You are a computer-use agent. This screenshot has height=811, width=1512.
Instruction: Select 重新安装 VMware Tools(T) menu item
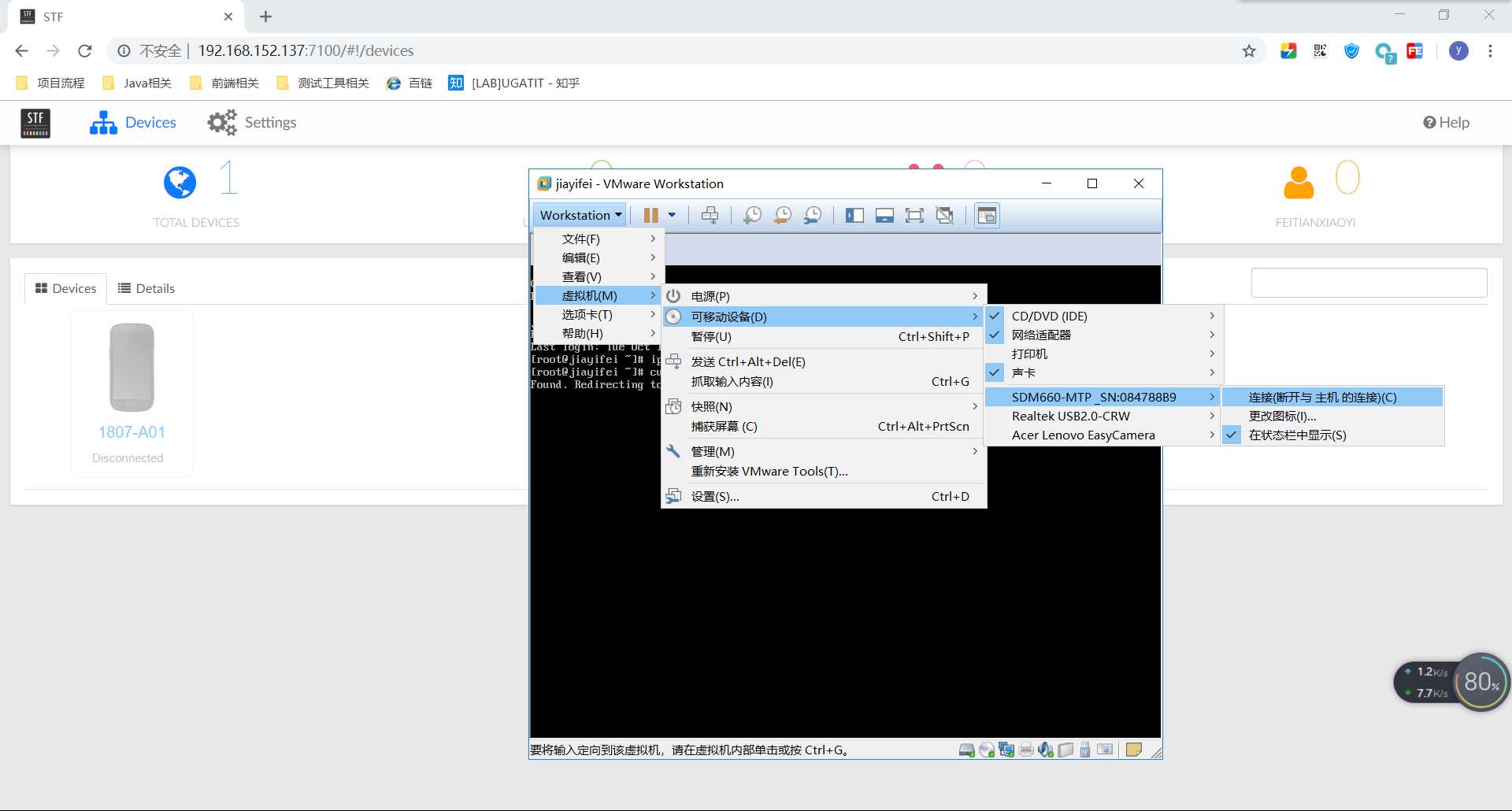(824, 471)
